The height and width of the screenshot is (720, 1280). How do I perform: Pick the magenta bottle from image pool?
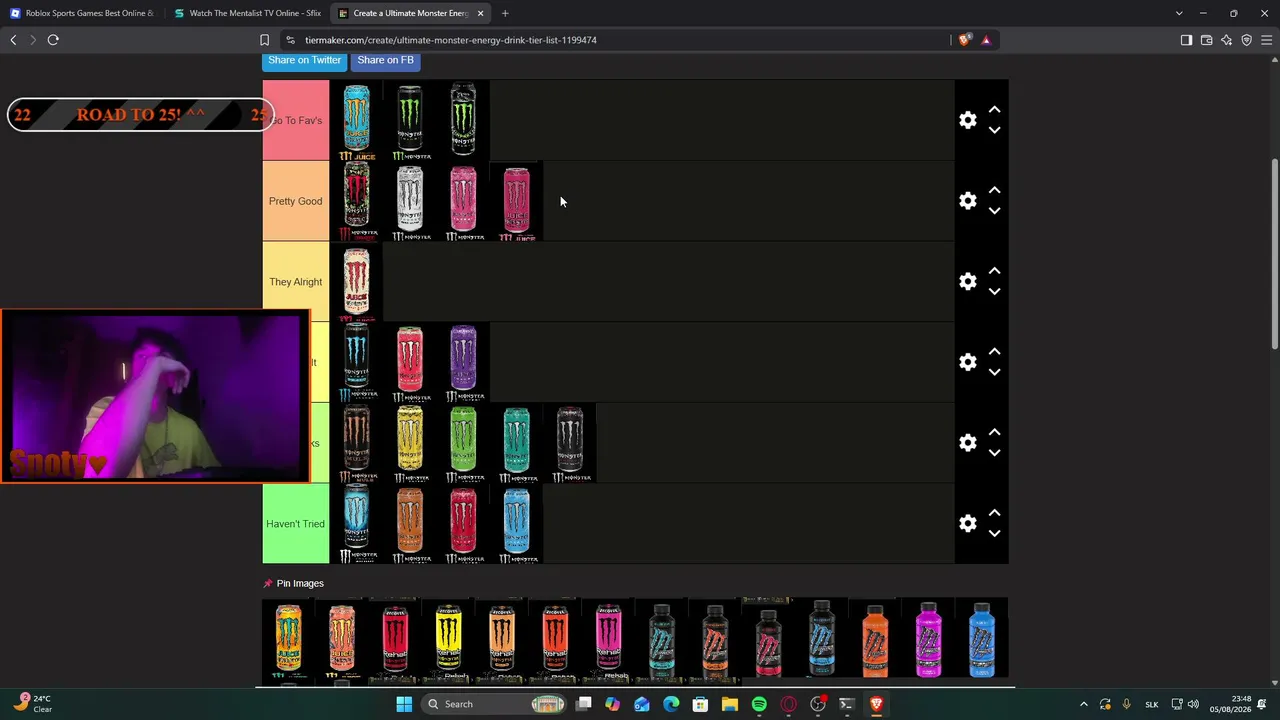[x=928, y=640]
